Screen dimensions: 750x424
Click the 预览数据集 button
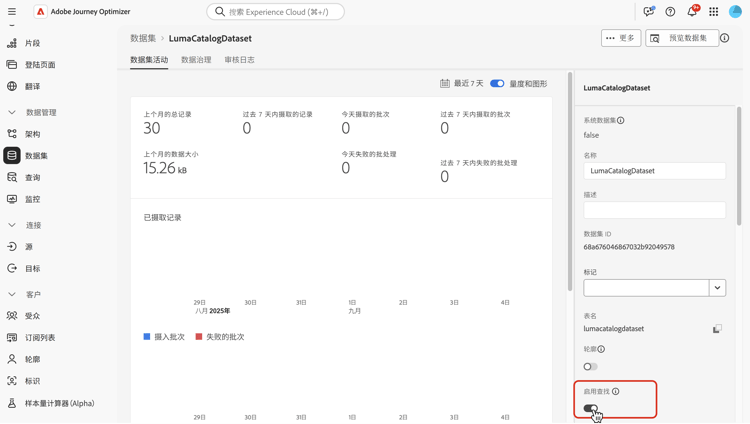682,38
